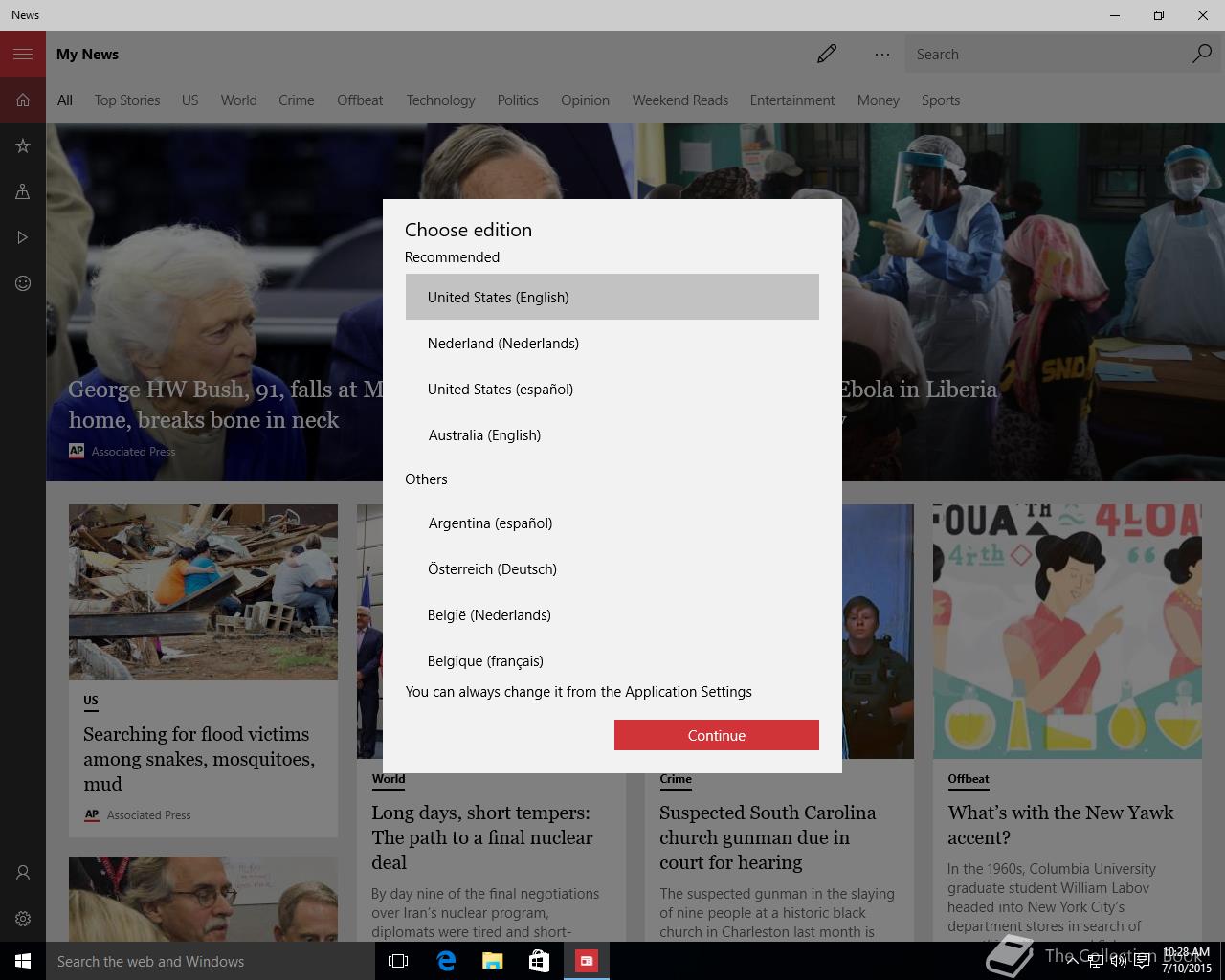The width and height of the screenshot is (1225, 980).
Task: Switch to the Technology tab
Action: (440, 100)
